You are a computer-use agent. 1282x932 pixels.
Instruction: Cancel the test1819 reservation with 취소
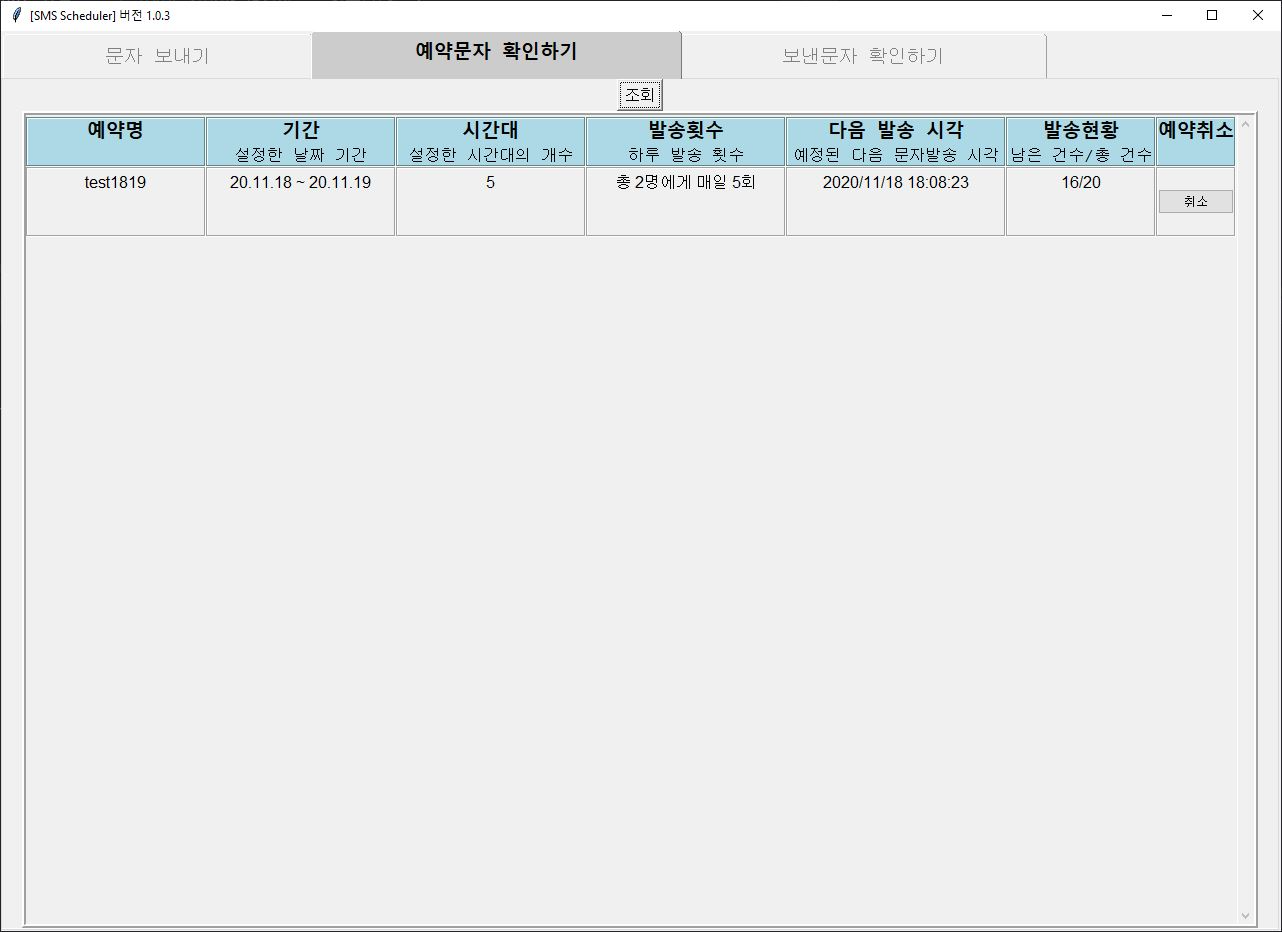1195,201
